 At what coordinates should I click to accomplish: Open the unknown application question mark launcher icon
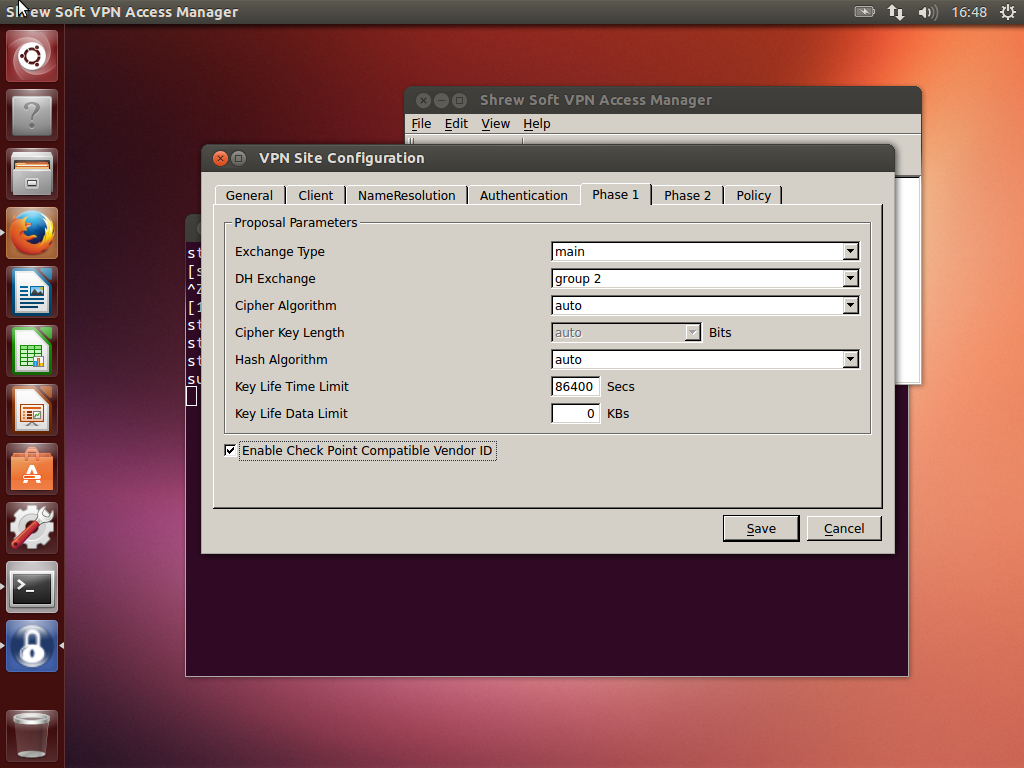32,116
